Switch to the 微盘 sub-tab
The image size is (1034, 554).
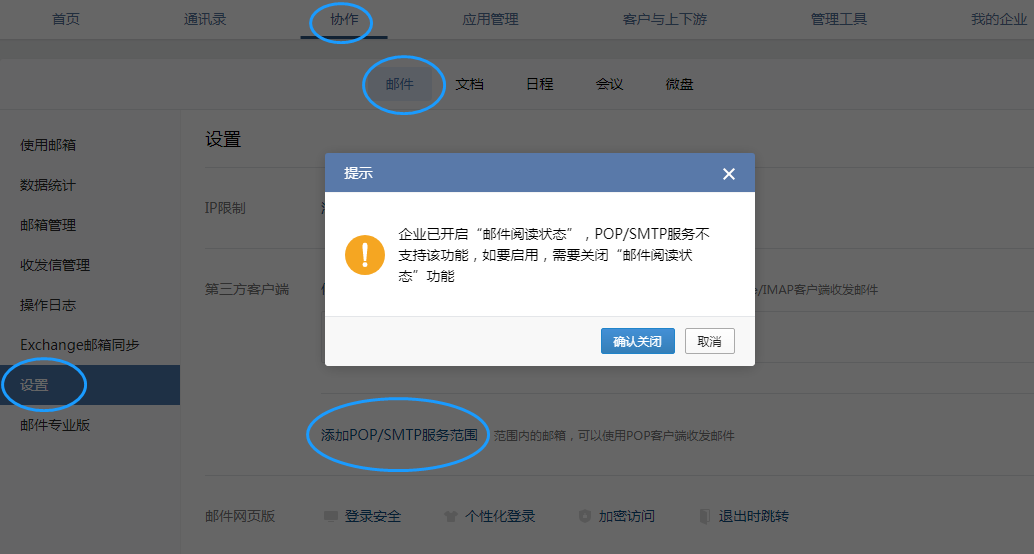pyautogui.click(x=679, y=84)
